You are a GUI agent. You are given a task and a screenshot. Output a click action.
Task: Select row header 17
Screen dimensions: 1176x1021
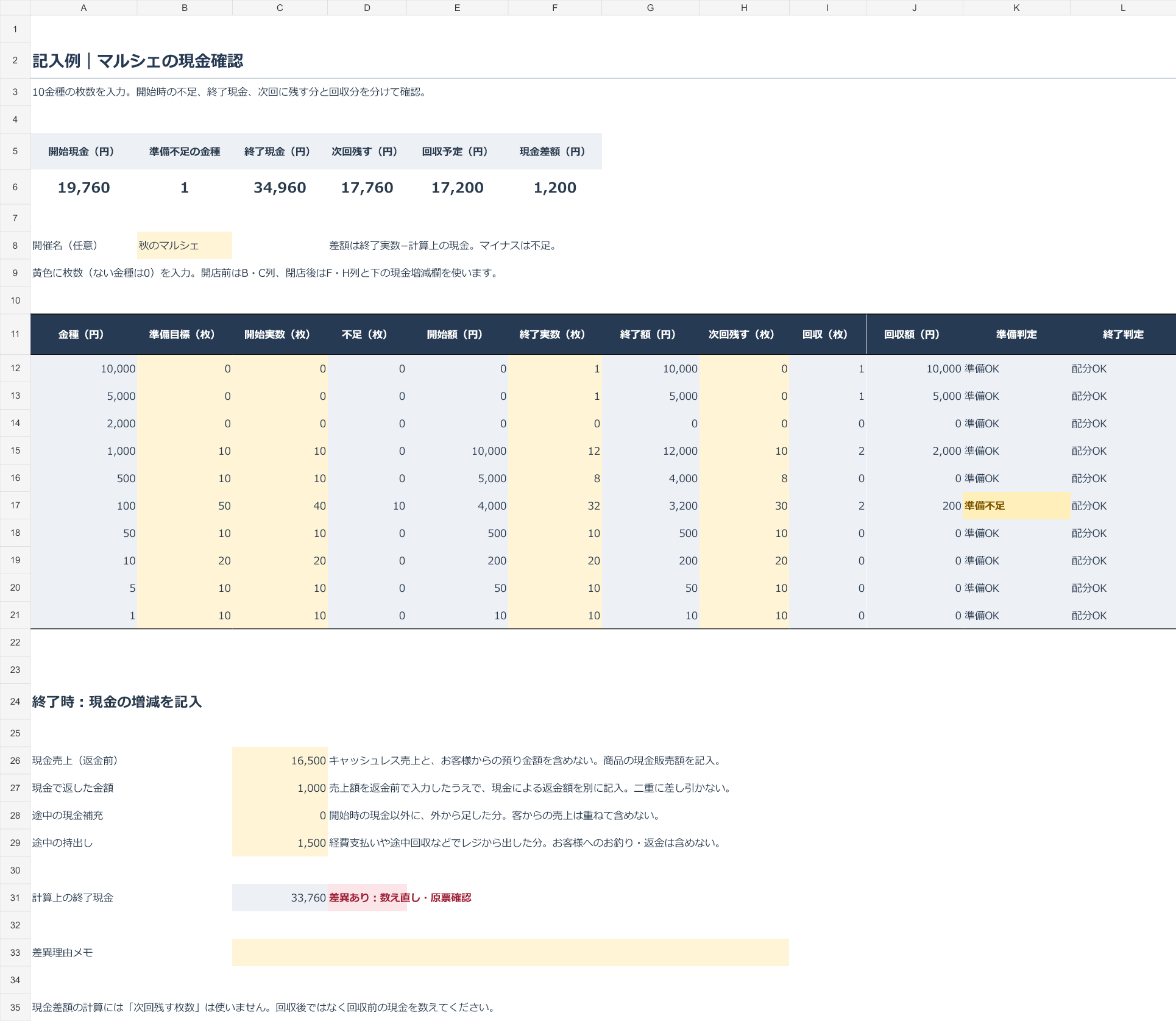(15, 505)
